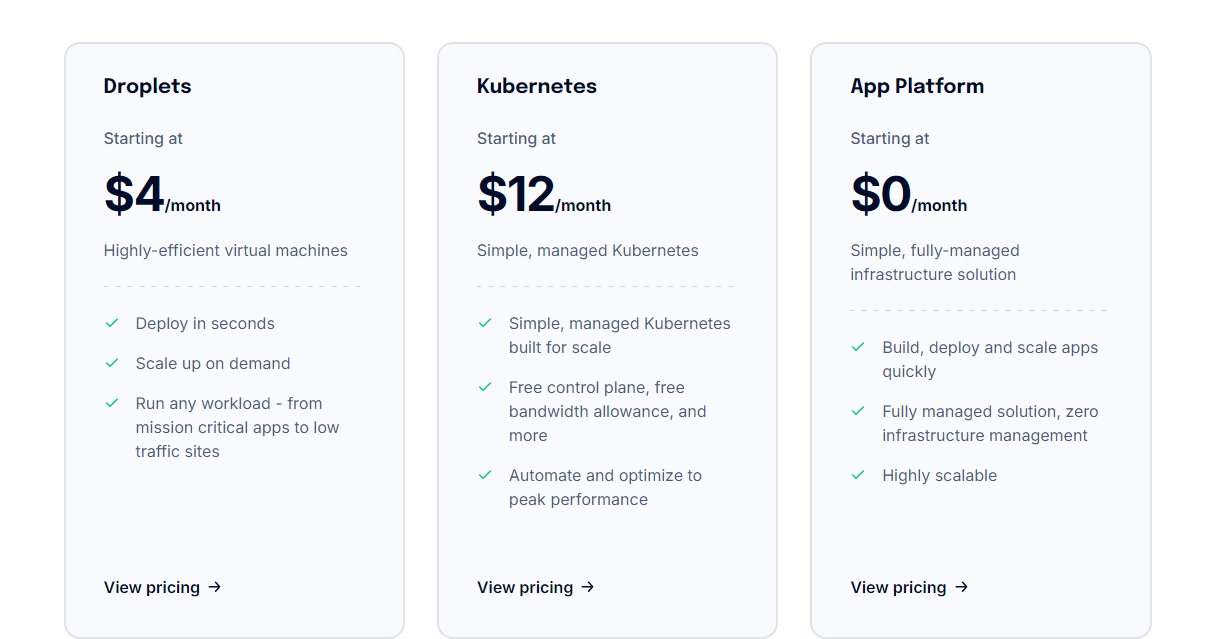Click the checkmark beside Build, deploy and scale apps
Viewport: 1228px width, 639px height.
858,347
